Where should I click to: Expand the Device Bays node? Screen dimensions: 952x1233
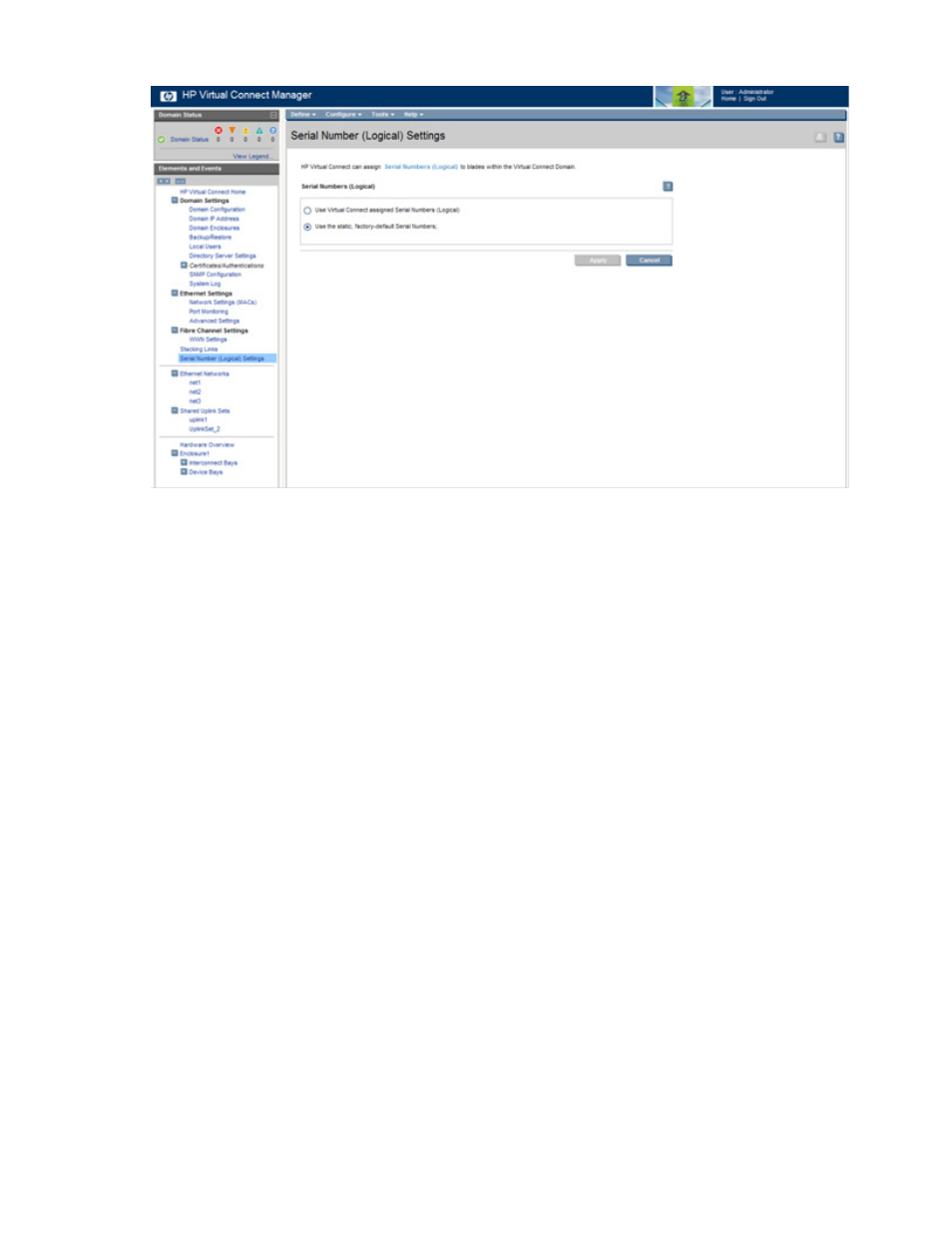click(184, 472)
